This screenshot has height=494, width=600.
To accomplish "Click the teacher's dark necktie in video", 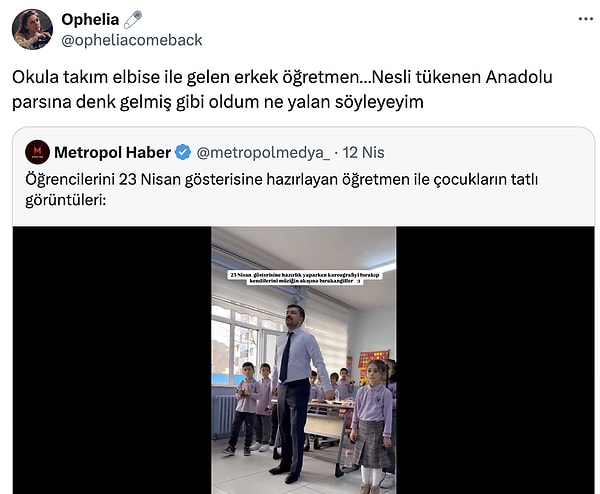I will [286, 357].
